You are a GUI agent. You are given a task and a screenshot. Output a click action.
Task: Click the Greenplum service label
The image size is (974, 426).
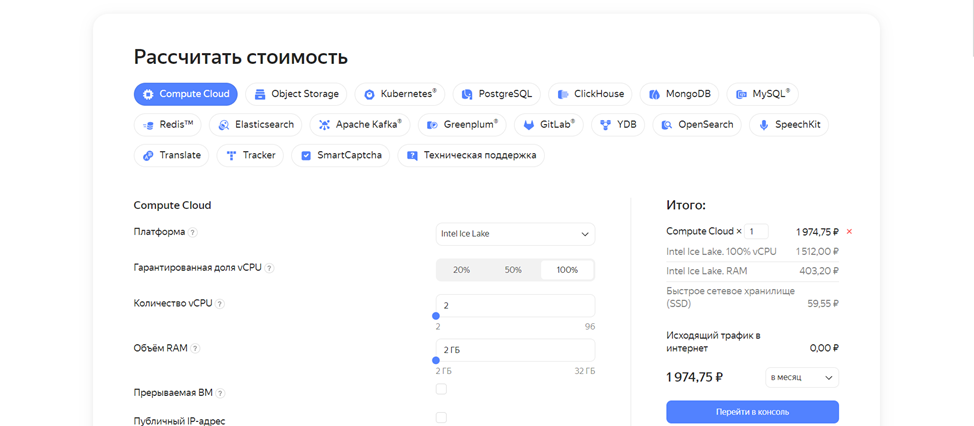tap(471, 124)
